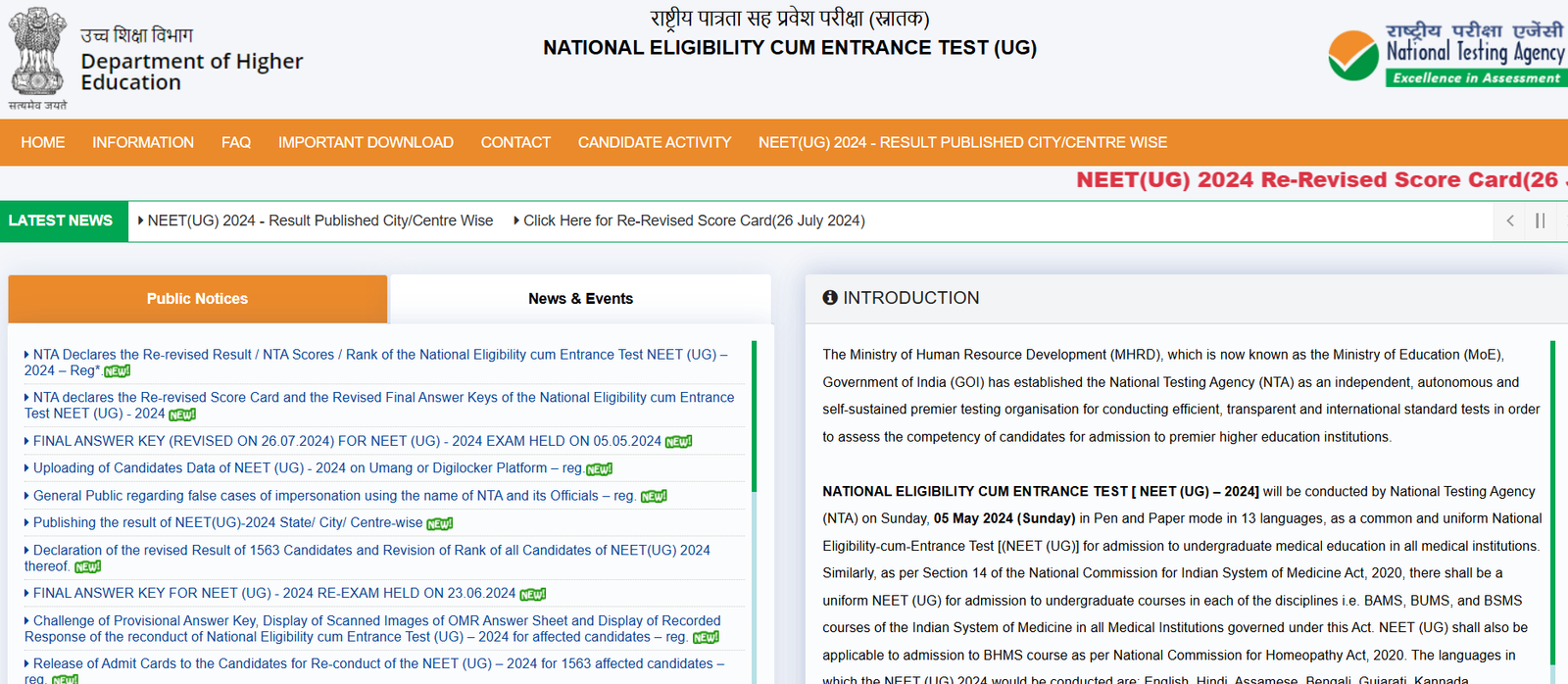Viewport: 1568px width, 684px height.
Task: Click Here for Re-Revised Score Card ticker link
Action: (689, 220)
